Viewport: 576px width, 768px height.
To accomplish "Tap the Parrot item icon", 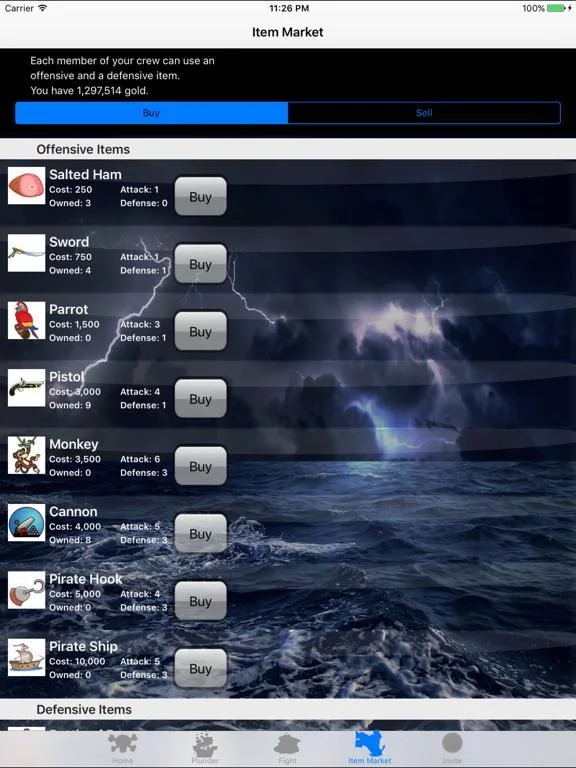I will point(26,320).
